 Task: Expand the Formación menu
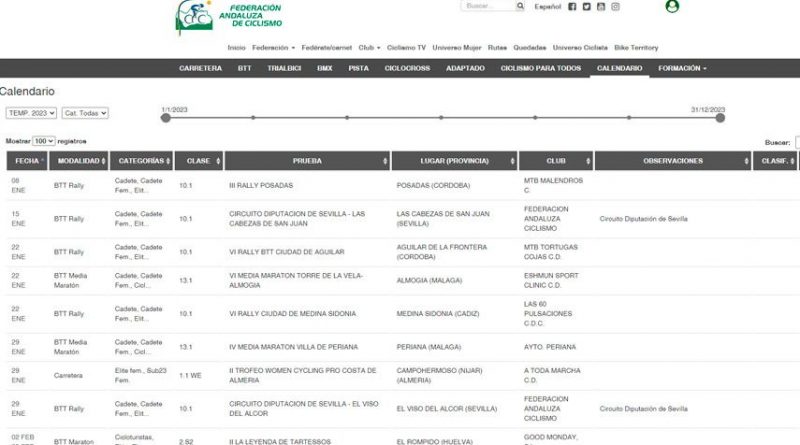682,68
